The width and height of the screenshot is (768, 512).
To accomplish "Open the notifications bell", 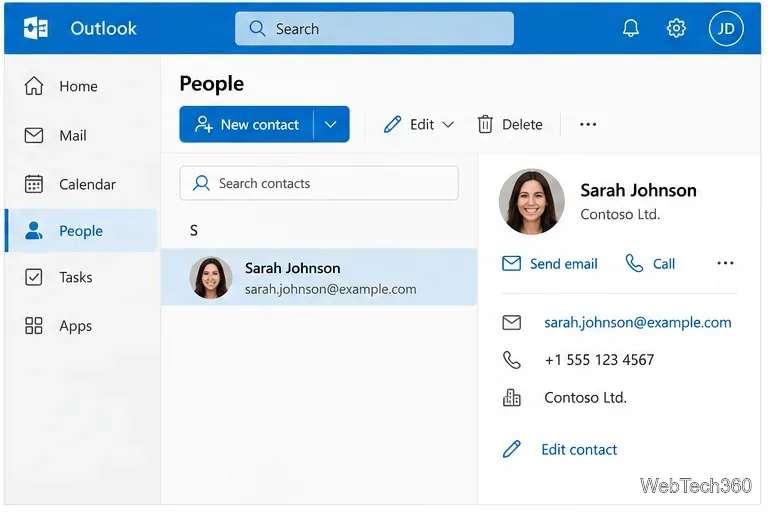I will click(631, 28).
